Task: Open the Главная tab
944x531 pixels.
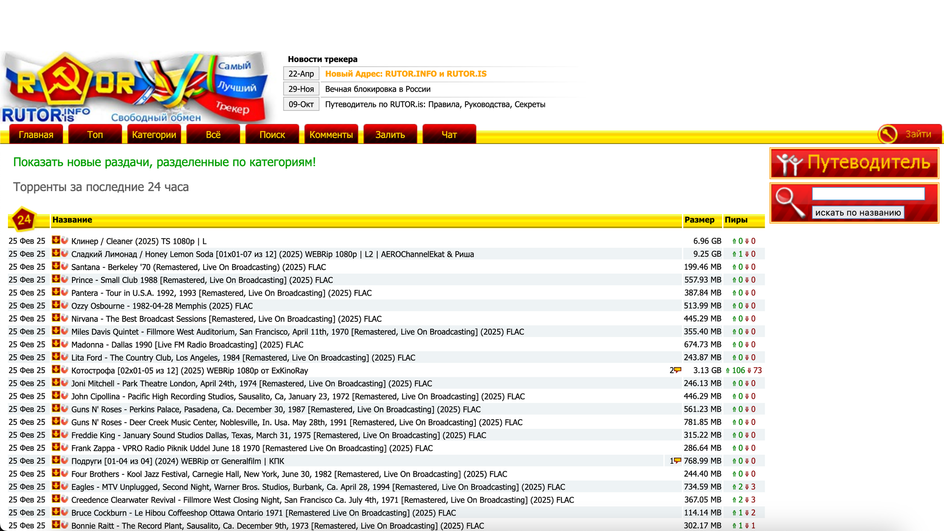Action: click(x=36, y=134)
